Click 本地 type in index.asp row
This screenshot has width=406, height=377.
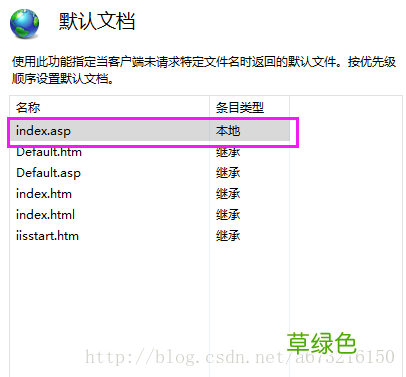point(228,131)
